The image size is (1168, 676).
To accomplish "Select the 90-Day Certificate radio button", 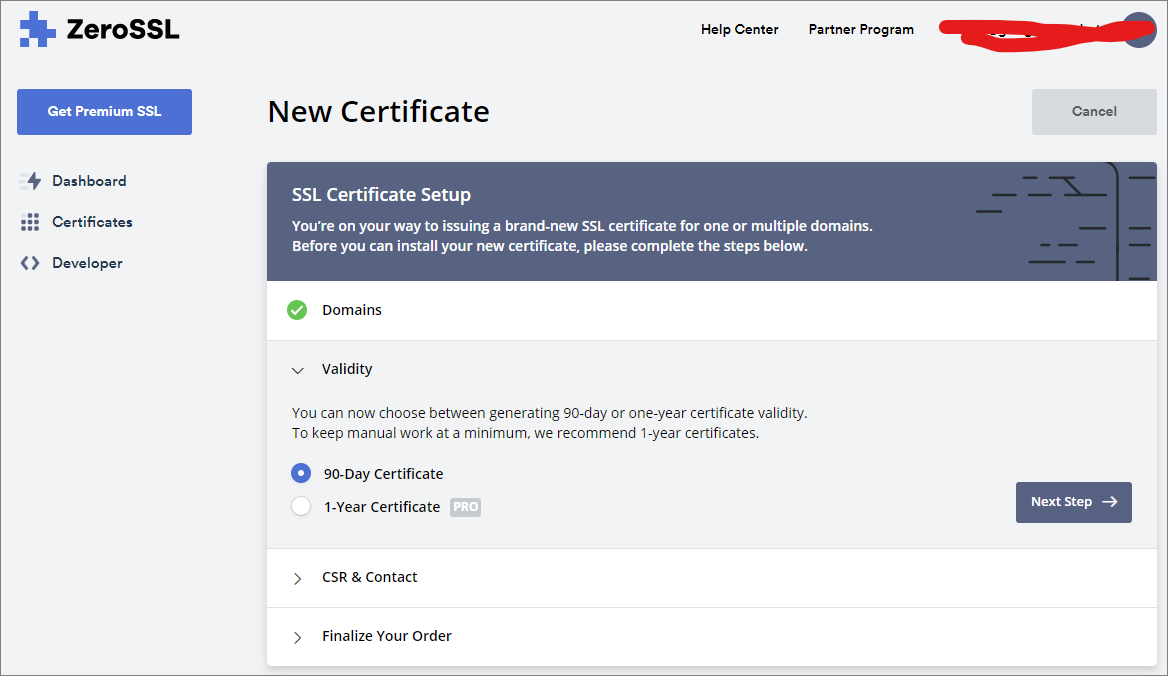I will click(x=301, y=473).
